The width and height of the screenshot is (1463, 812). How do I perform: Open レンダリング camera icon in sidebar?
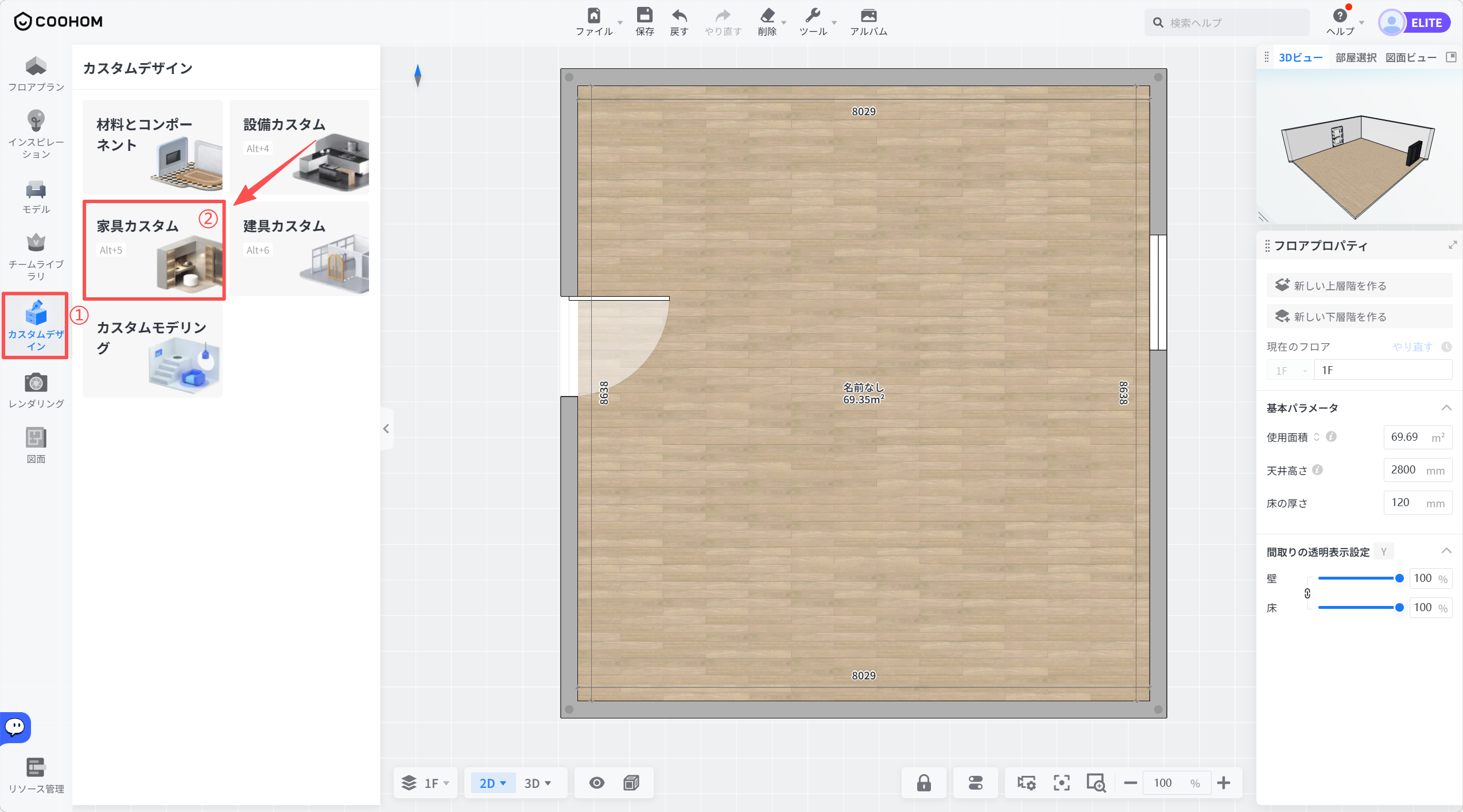click(36, 391)
